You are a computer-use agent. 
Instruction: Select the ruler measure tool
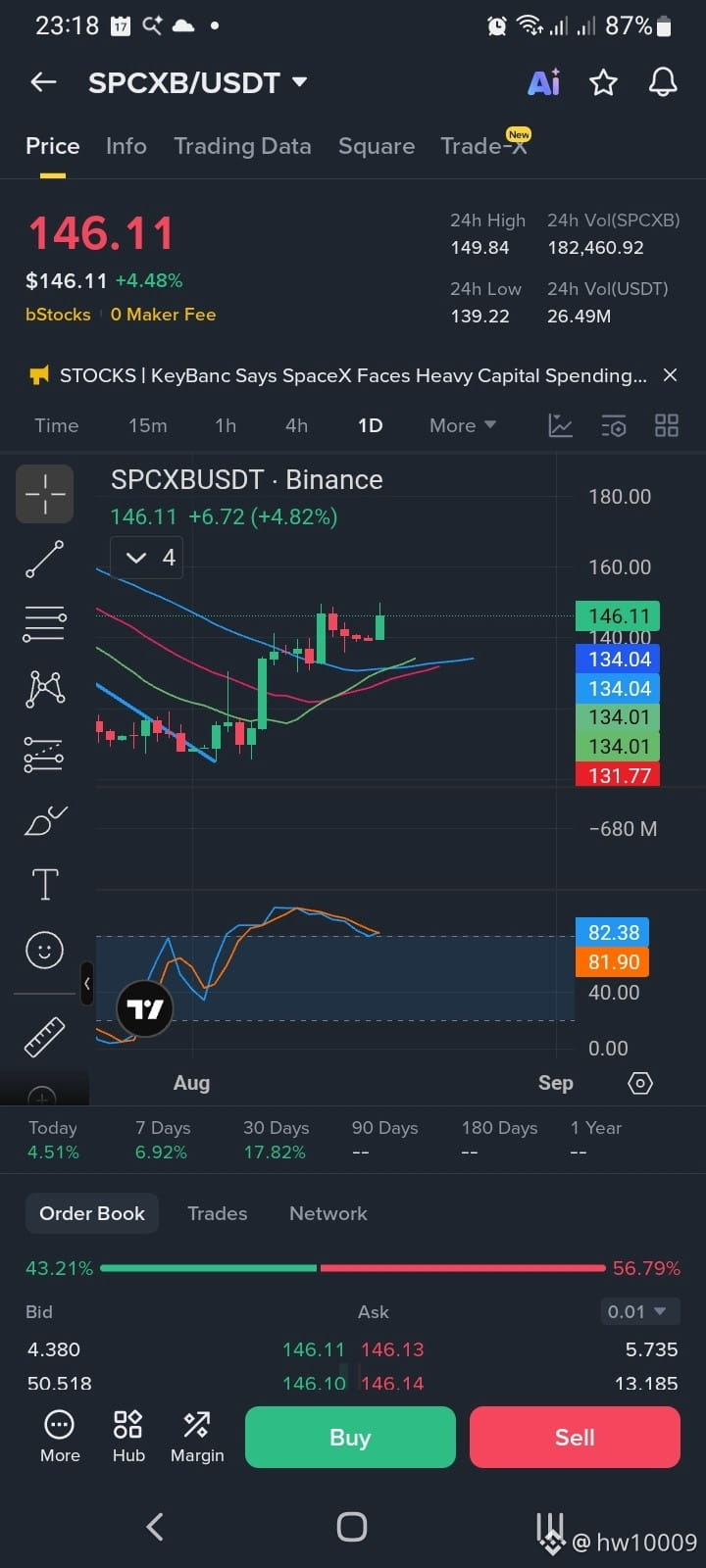pyautogui.click(x=45, y=1037)
